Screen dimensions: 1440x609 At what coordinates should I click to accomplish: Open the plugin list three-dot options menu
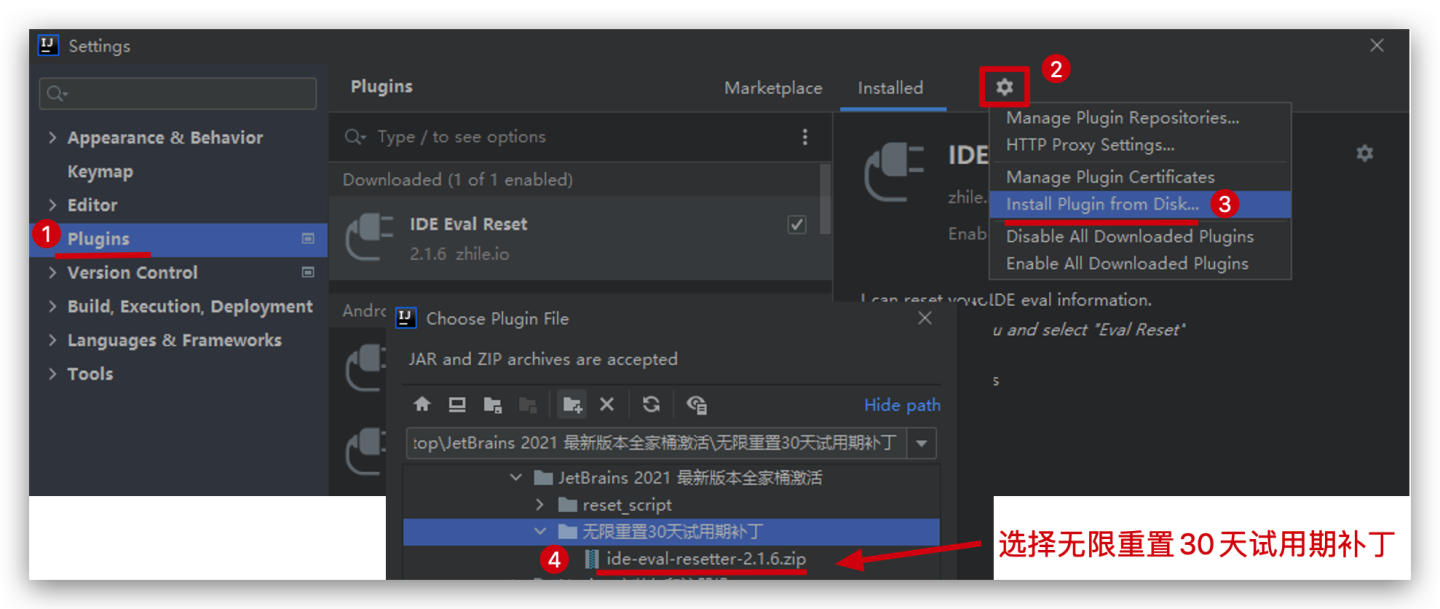805,137
